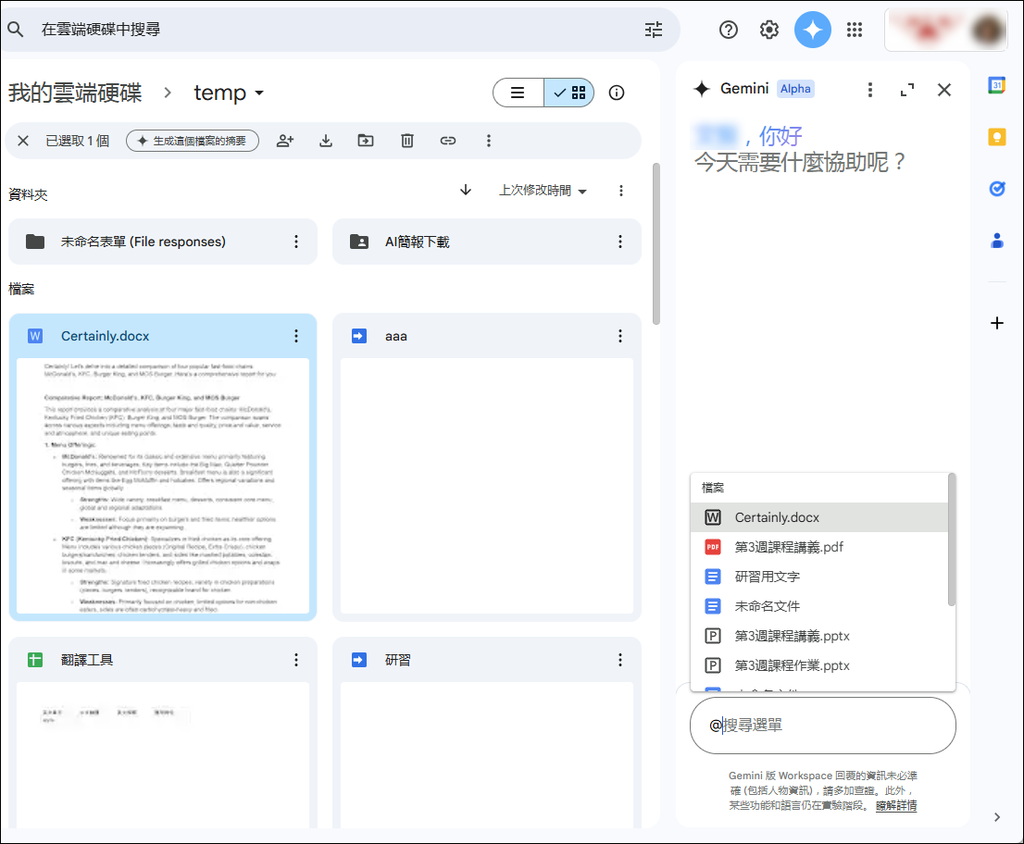Image resolution: width=1024 pixels, height=844 pixels.
Task: Open the 瞭解詳情 link
Action: pyautogui.click(x=896, y=805)
